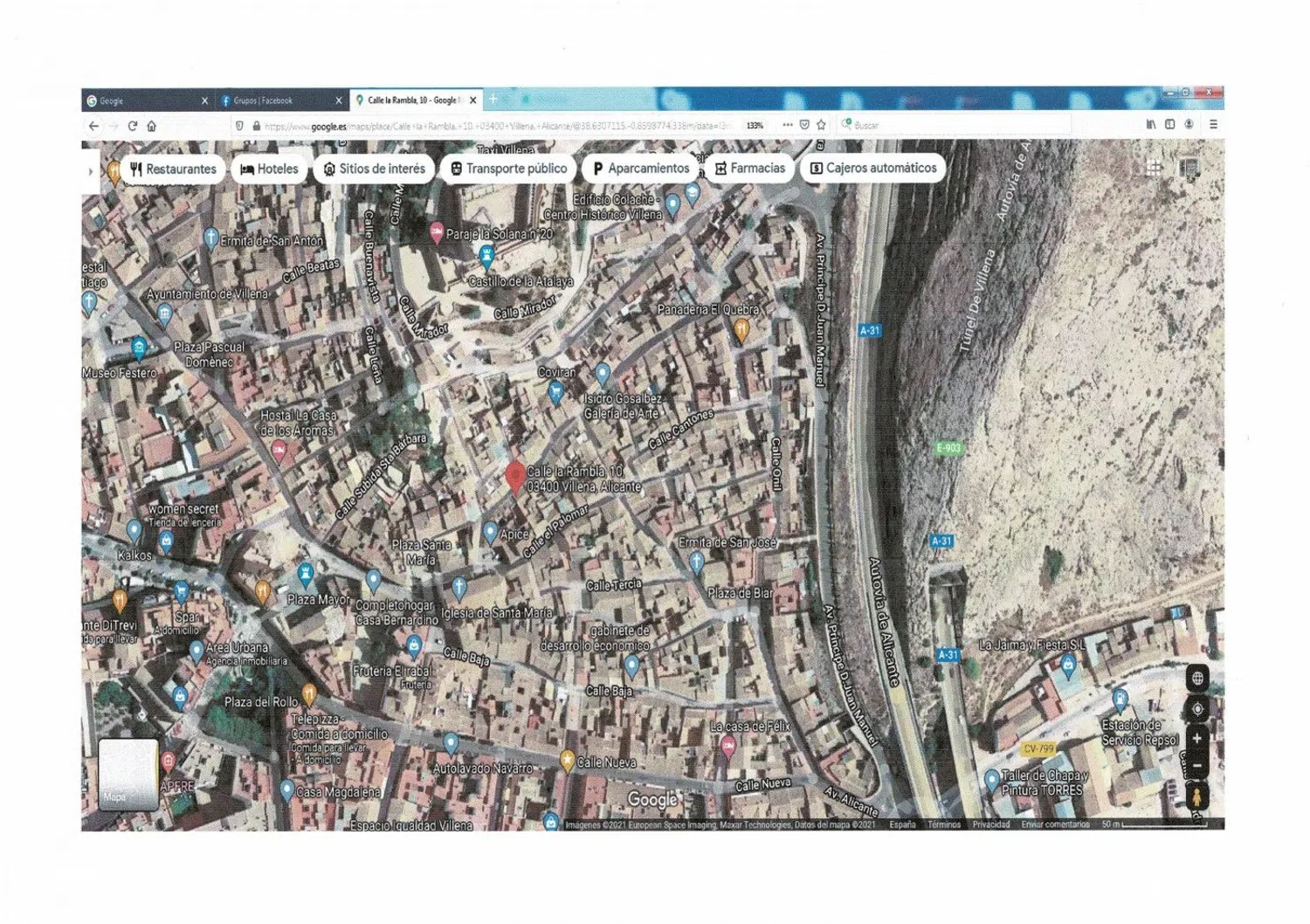The width and height of the screenshot is (1310, 924).
Task: Click the Castillo de la Atalaya pin
Action: (x=486, y=255)
